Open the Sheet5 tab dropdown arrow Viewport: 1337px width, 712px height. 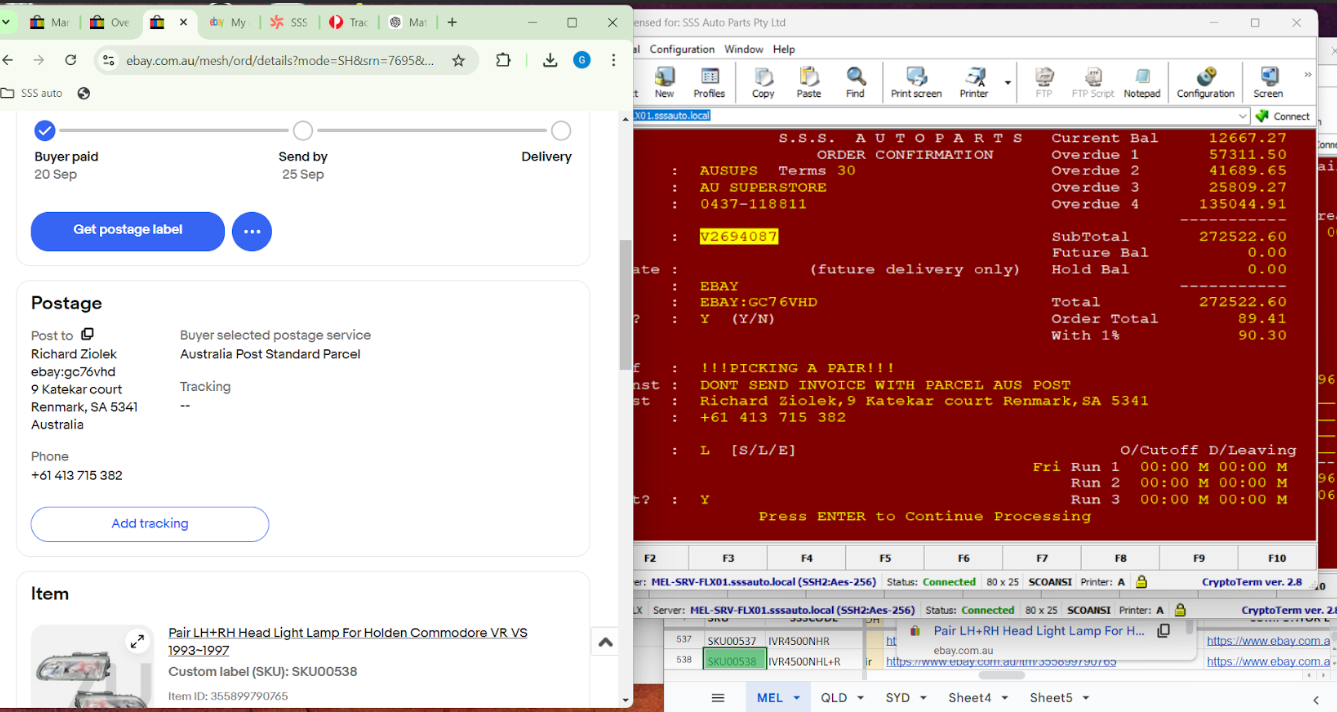click(1086, 698)
